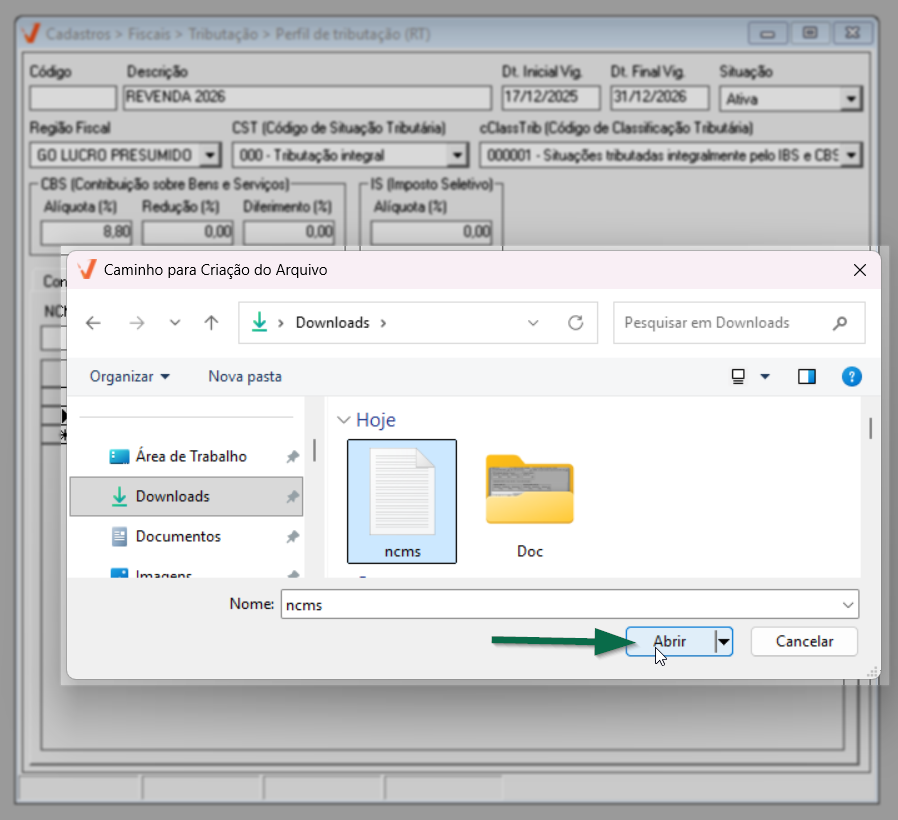Viewport: 898px width, 820px height.
Task: Select the ncms file thumbnail
Action: point(402,501)
